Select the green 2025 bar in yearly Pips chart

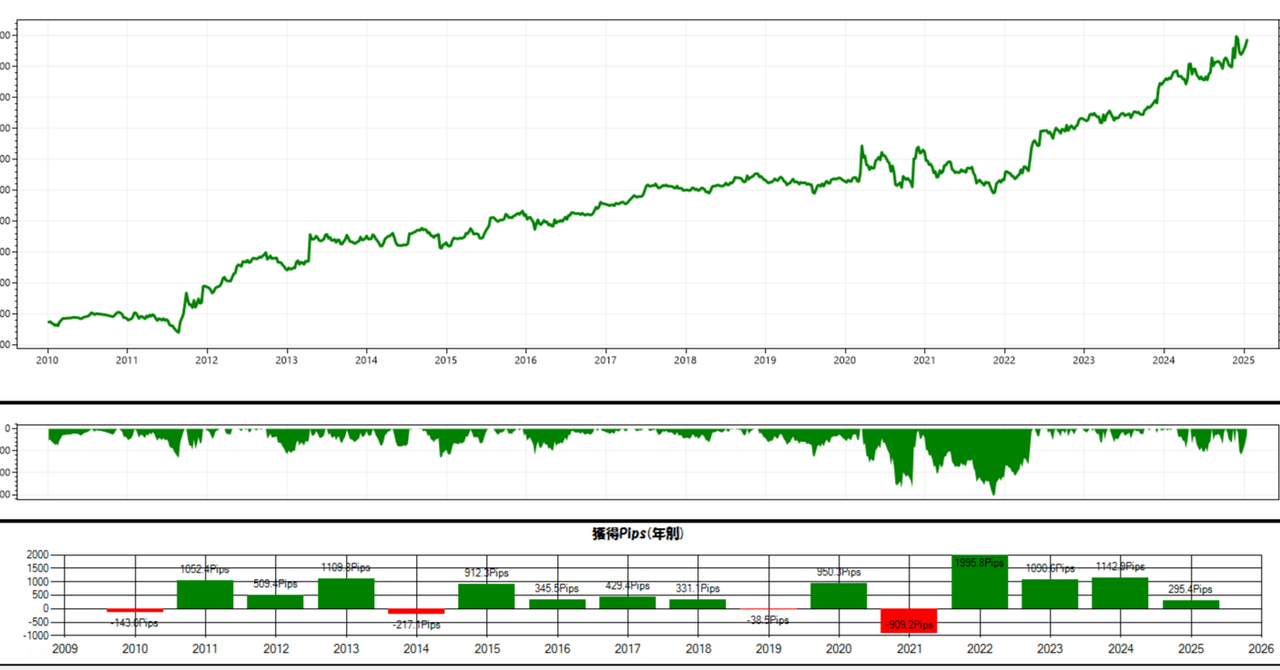point(1190,604)
